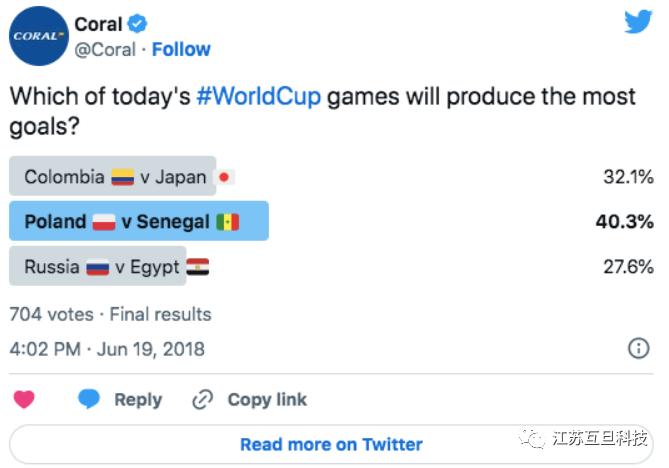This screenshot has height=468, width=669.
Task: Click the Coral display name
Action: [x=98, y=24]
